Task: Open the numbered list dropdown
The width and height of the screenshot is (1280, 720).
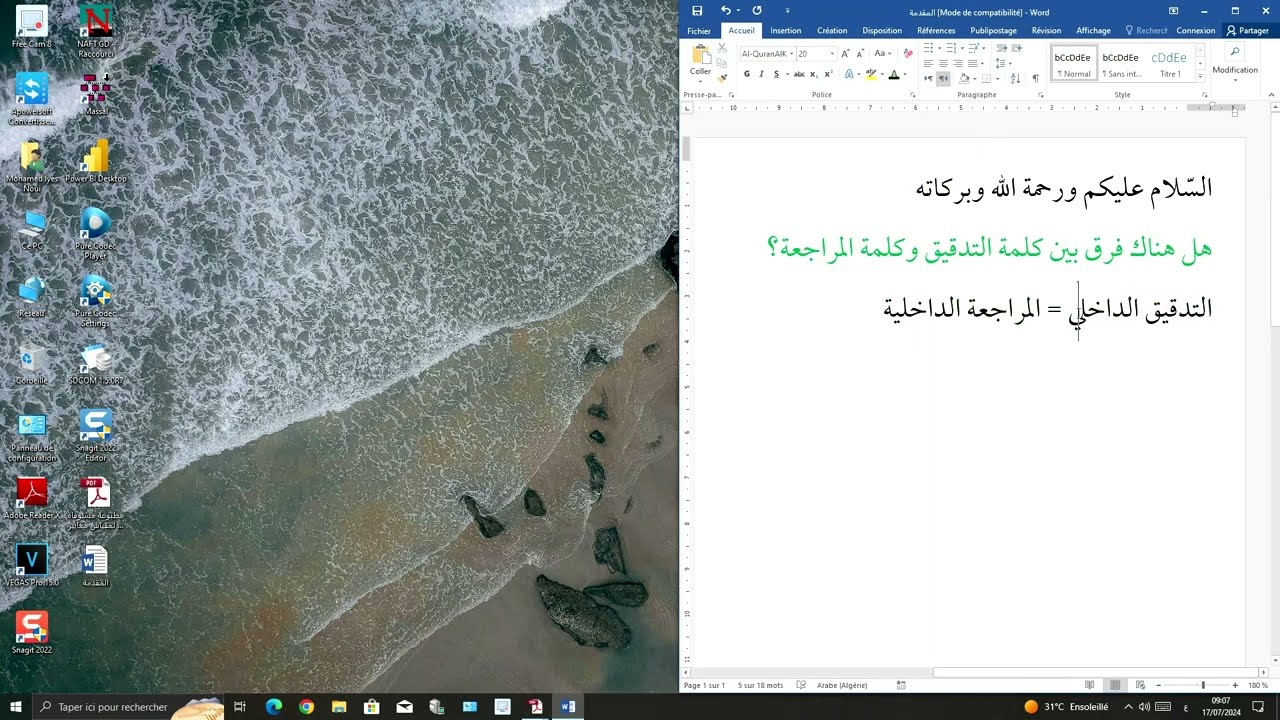Action: pos(962,48)
